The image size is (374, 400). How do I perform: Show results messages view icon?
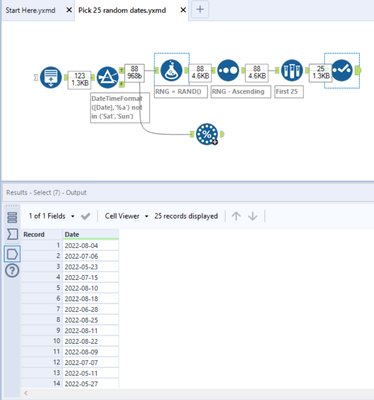pyautogui.click(x=12, y=217)
